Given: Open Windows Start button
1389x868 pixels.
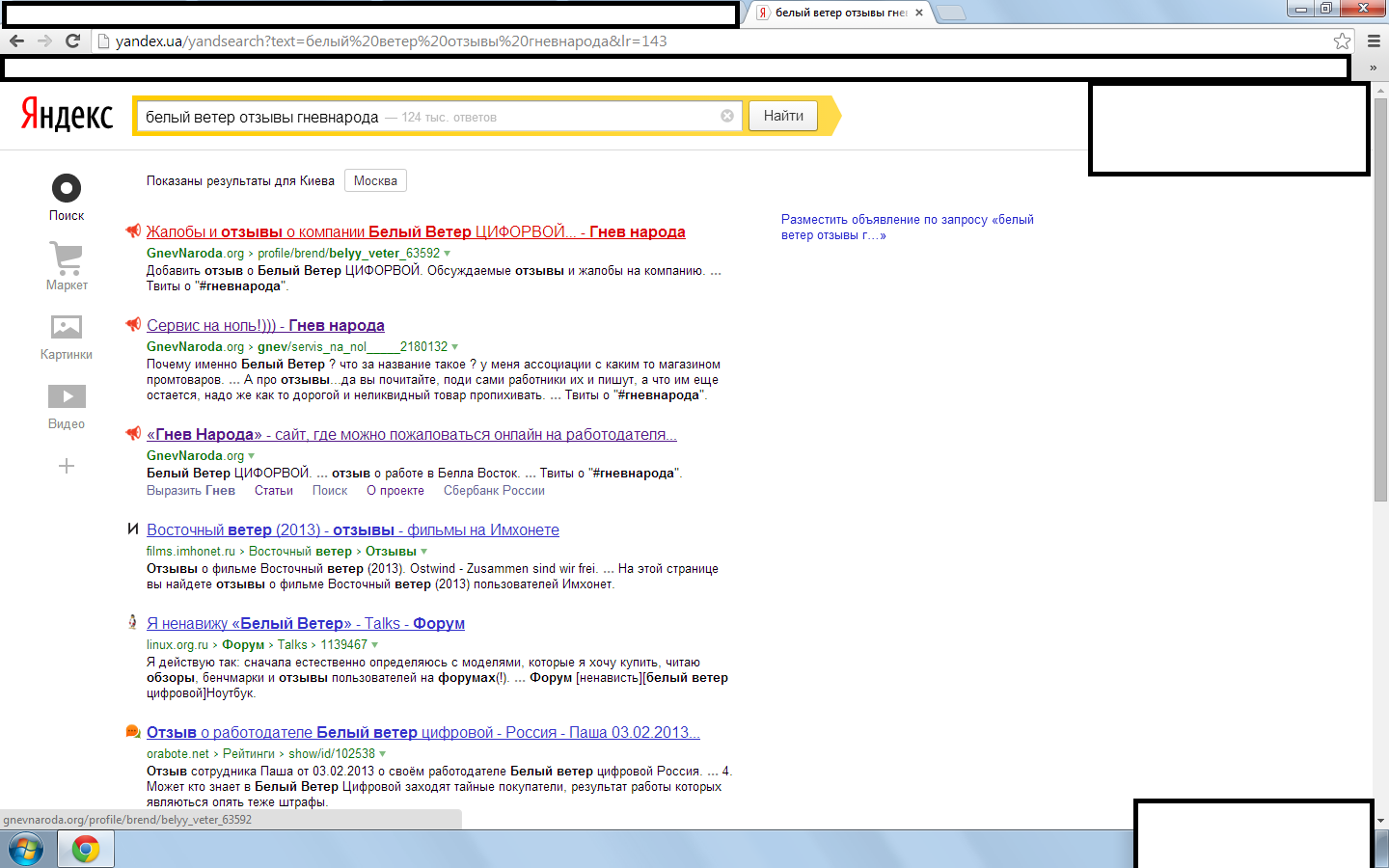Looking at the screenshot, I should point(26,850).
